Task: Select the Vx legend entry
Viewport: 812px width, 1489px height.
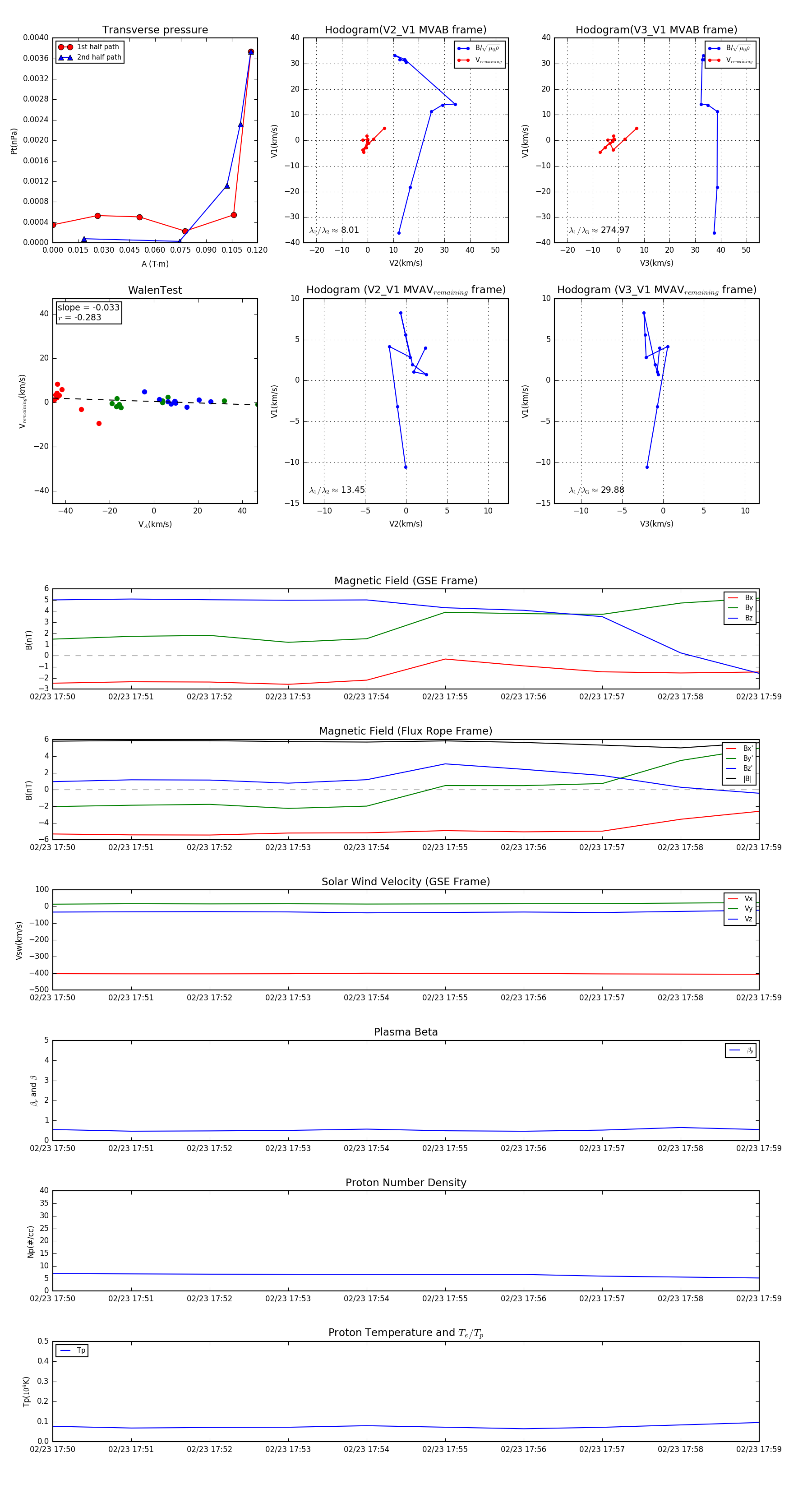Action: click(740, 899)
